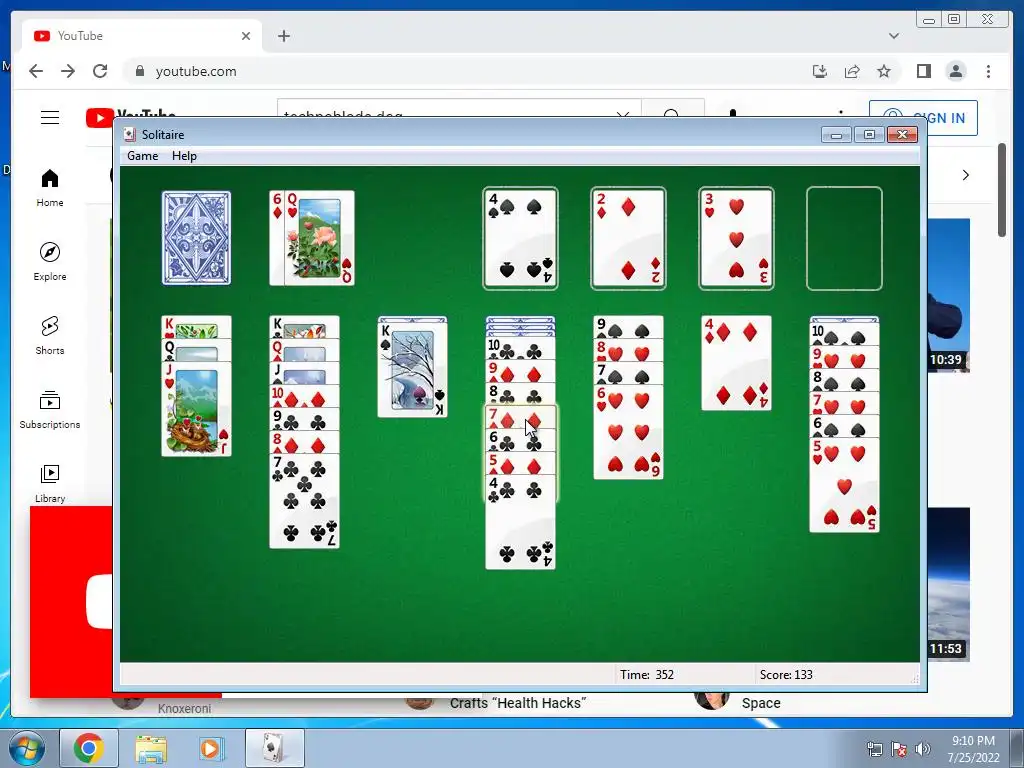Select the 9 of spades tableau card
1024x768 pixels.
point(628,327)
